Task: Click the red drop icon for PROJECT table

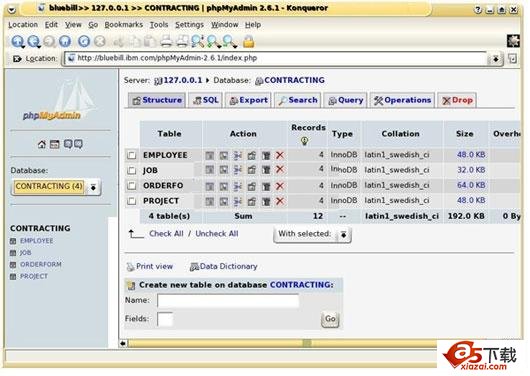Action: coord(280,201)
